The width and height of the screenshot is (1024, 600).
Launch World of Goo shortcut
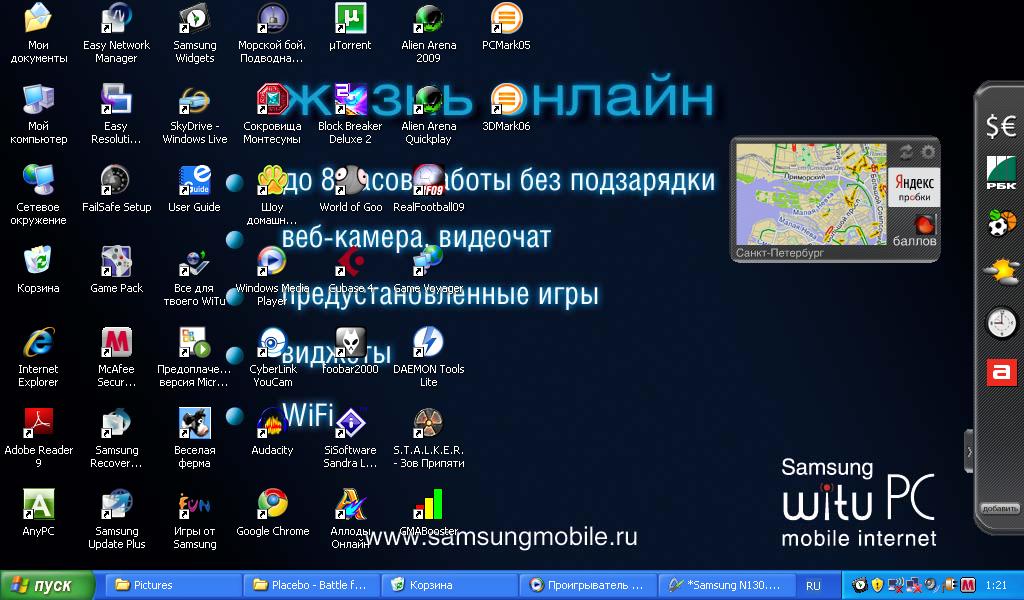[x=350, y=180]
